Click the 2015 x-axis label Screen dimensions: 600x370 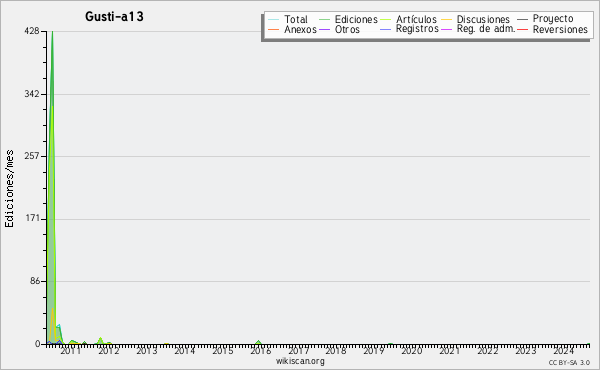point(222,350)
